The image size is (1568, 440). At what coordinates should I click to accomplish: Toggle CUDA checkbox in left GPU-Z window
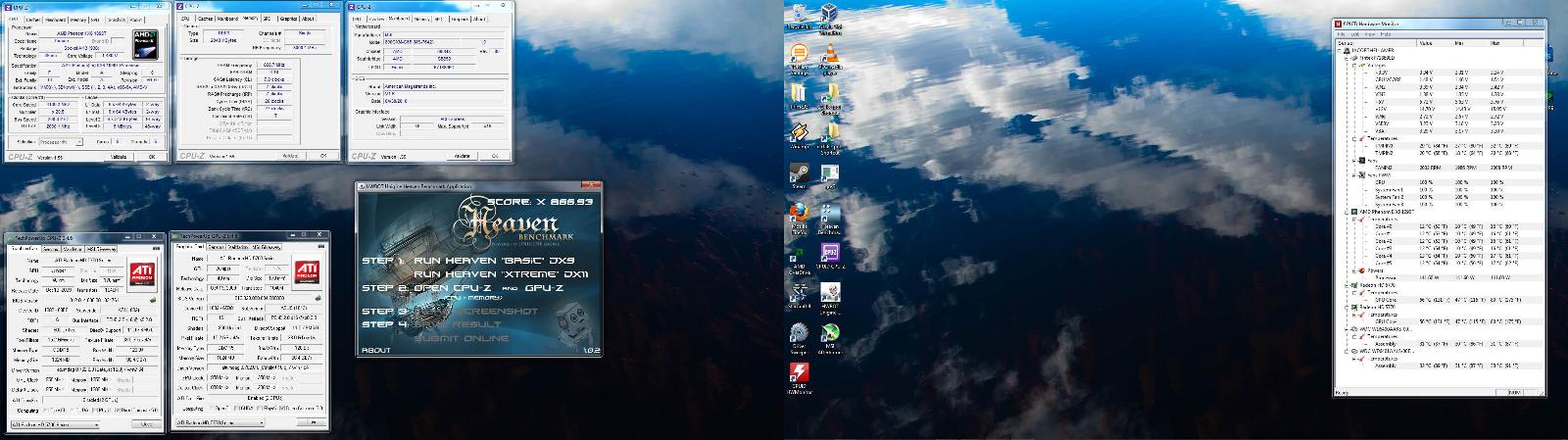74,410
